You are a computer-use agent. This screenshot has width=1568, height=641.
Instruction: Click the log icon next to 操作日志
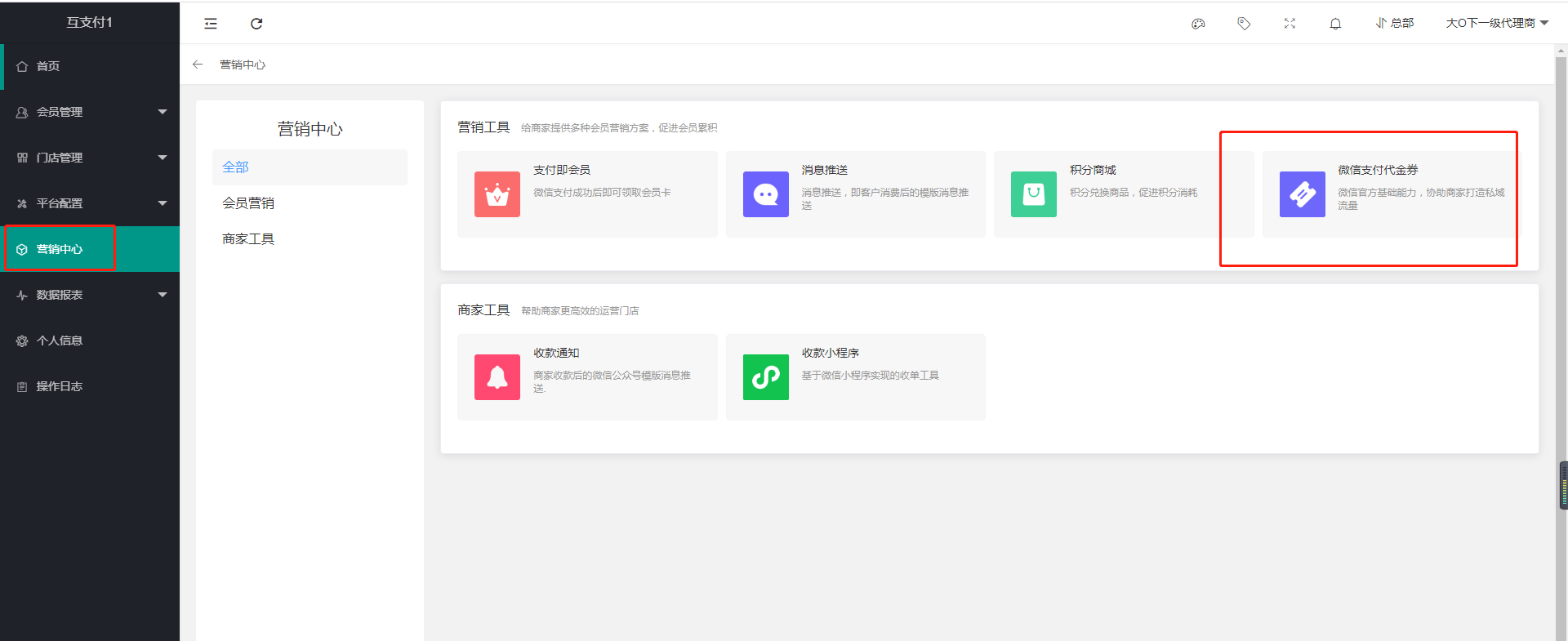pos(22,386)
